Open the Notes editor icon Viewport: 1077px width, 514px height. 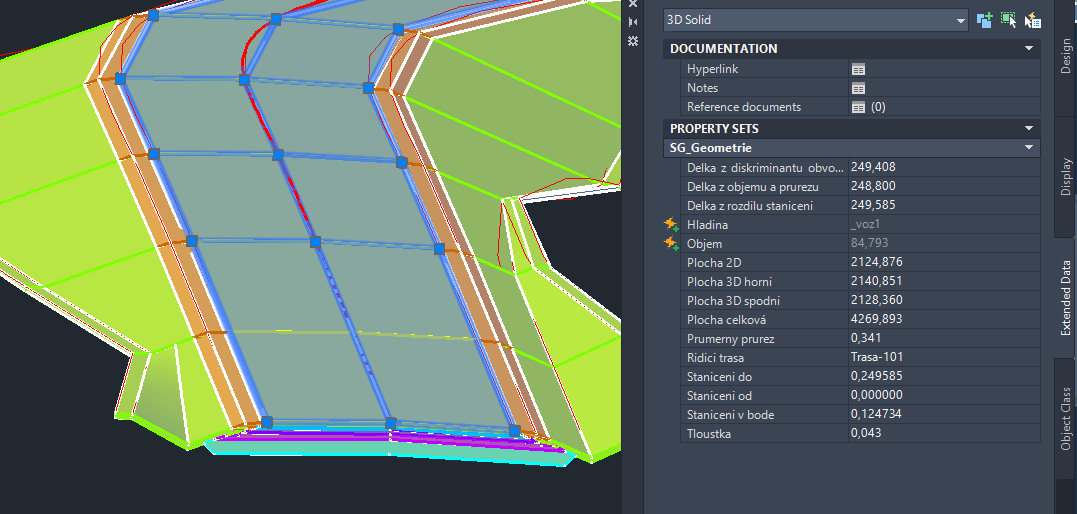858,88
